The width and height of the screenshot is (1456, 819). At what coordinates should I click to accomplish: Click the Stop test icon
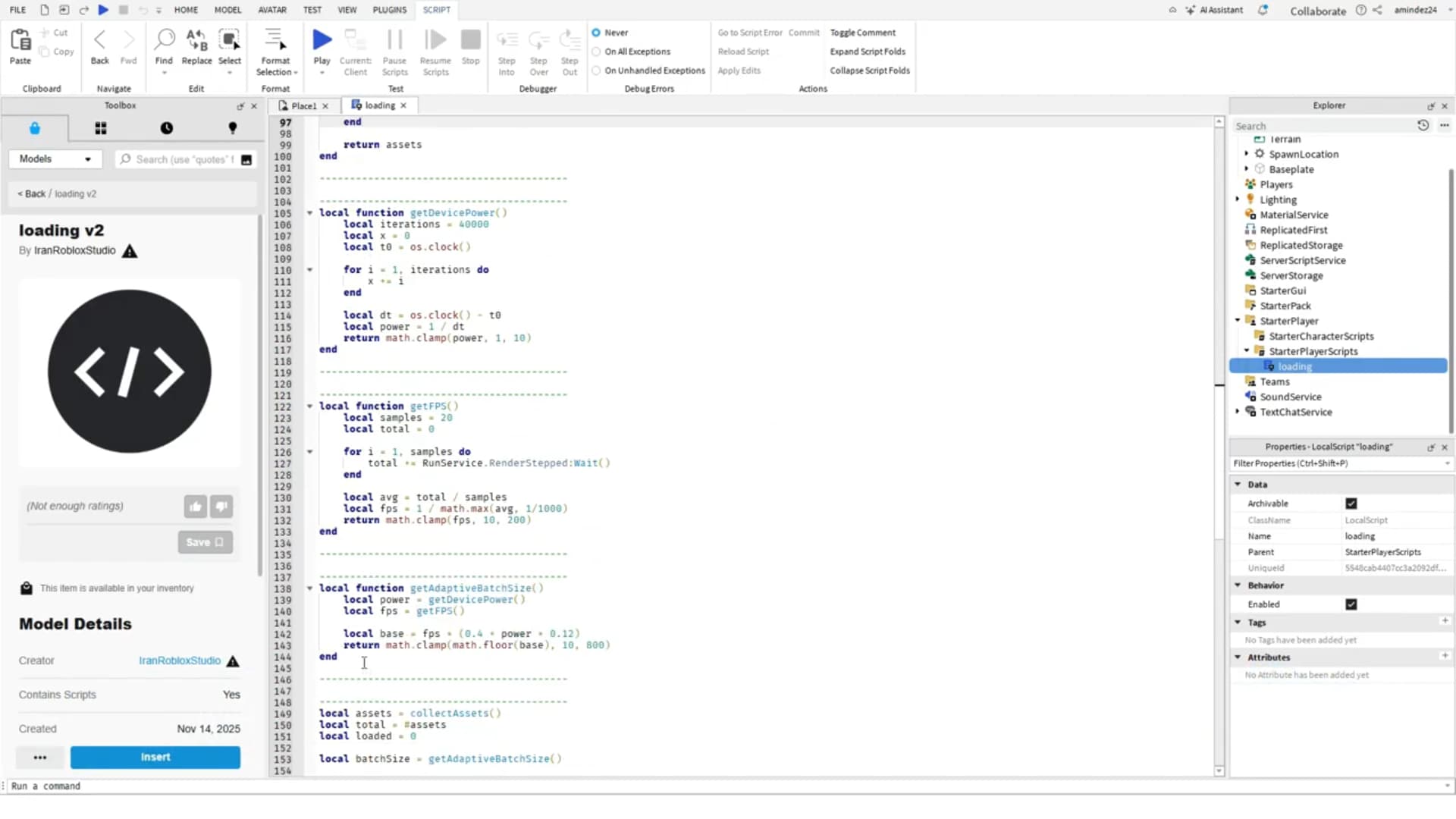[470, 41]
